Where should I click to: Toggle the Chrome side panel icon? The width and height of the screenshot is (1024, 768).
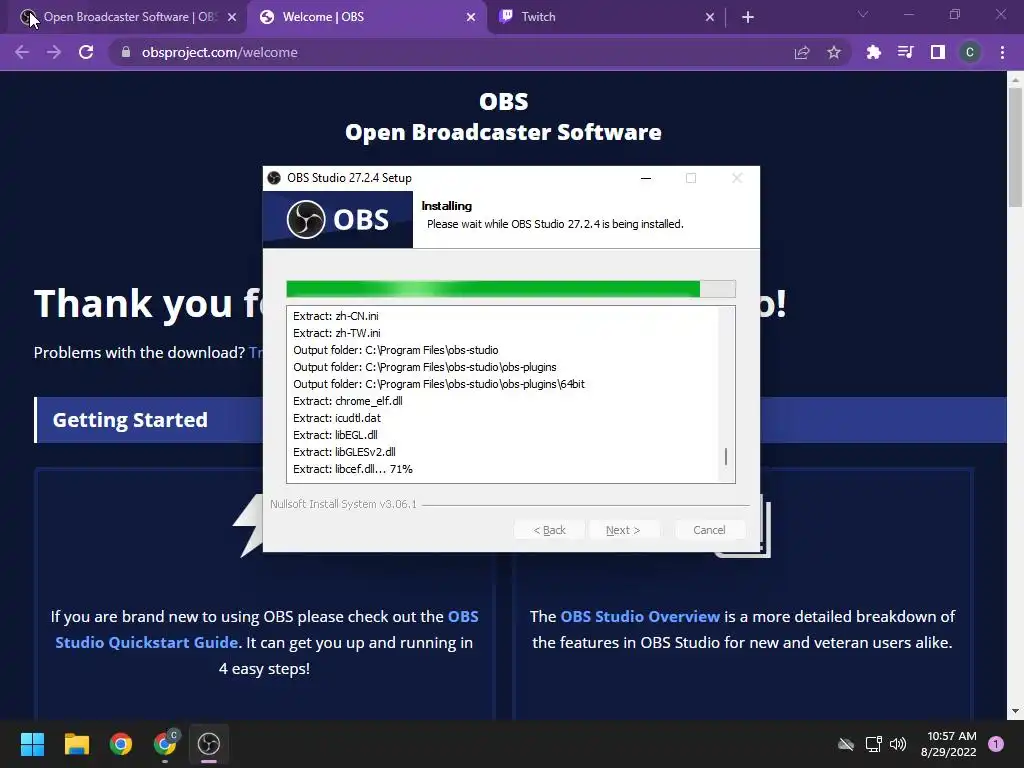(x=938, y=52)
